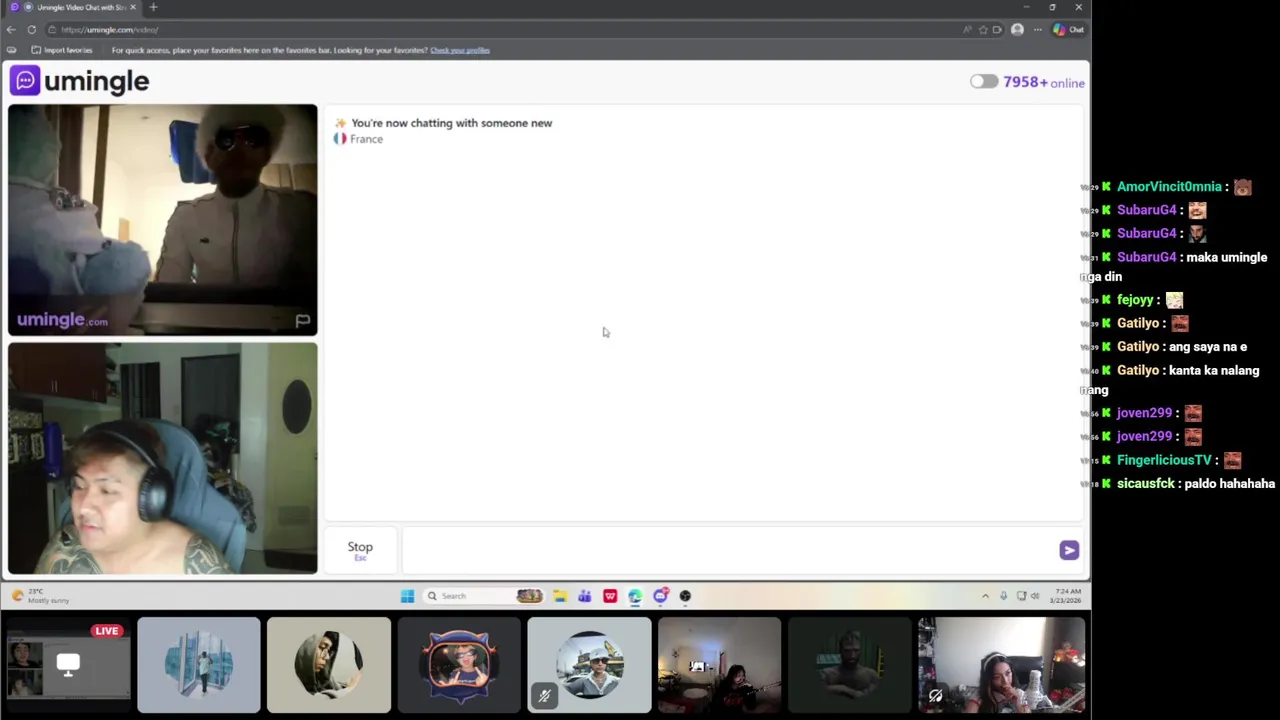1280x720 pixels.
Task: Click the volume icon in system tray
Action: [1035, 596]
